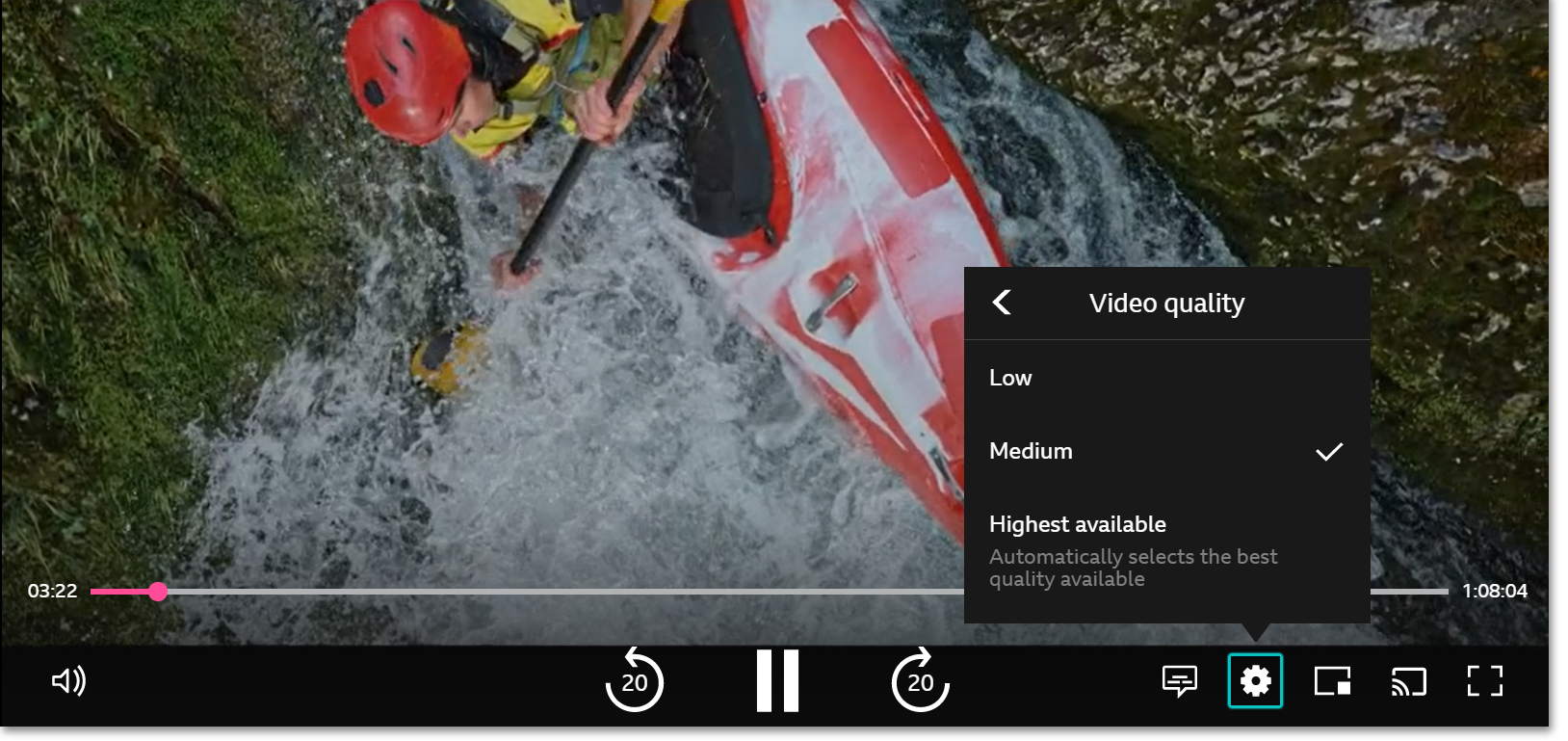
Task: Seek to the middle of the progress bar
Action: [x=770, y=592]
